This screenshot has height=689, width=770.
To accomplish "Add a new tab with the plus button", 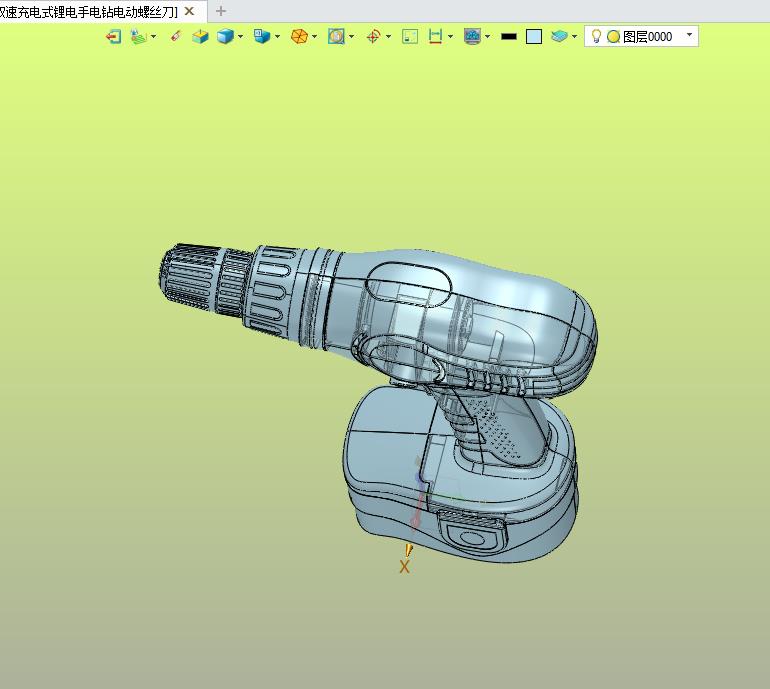I will coord(221,11).
